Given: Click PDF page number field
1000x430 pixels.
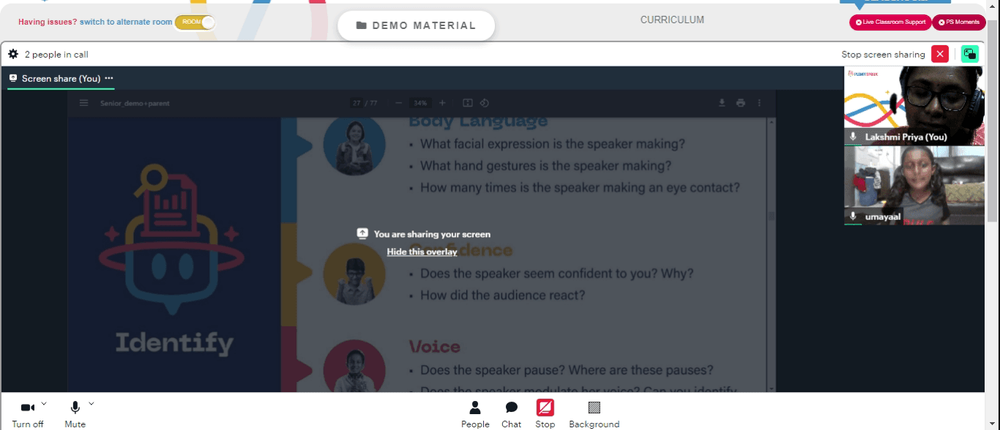Looking at the screenshot, I should click(356, 103).
